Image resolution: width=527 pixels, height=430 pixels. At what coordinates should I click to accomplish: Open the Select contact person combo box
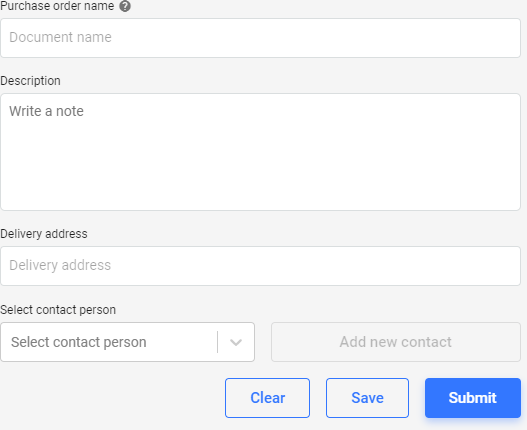[127, 342]
